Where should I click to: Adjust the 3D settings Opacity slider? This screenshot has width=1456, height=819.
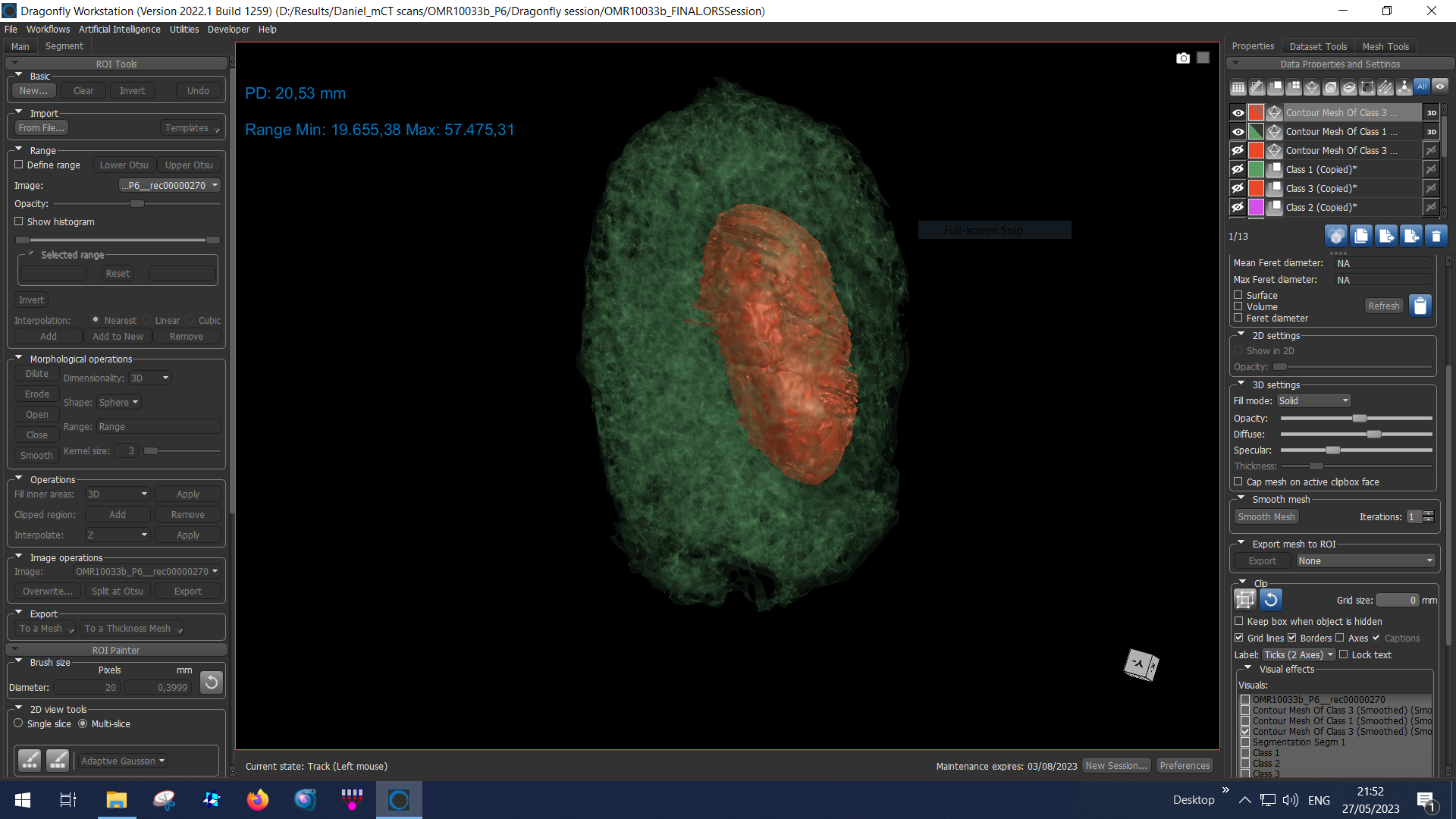click(x=1359, y=419)
